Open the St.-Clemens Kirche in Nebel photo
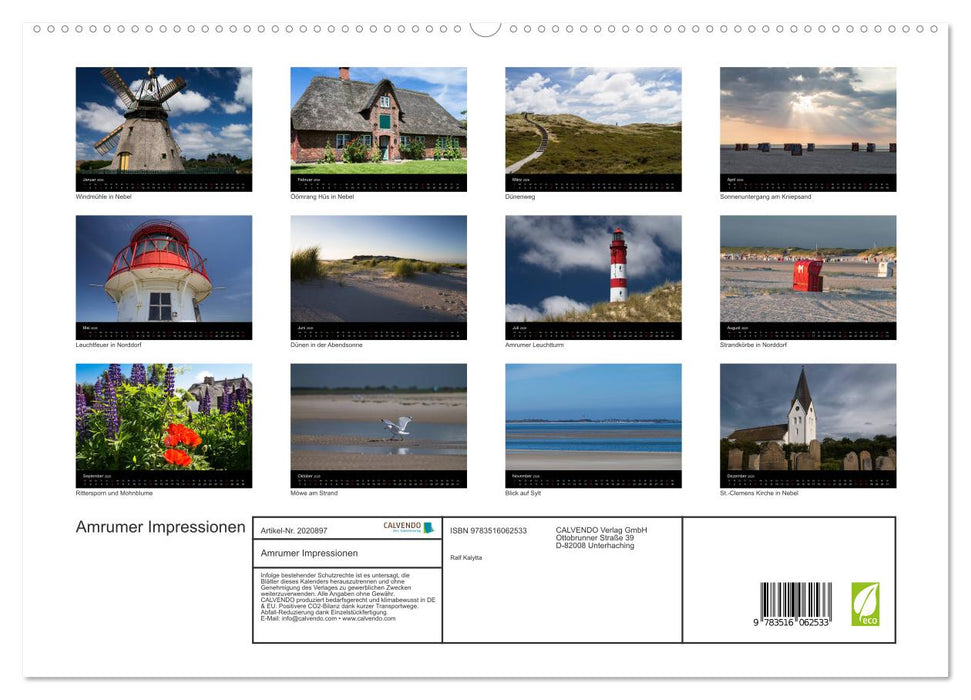The height and width of the screenshot is (700, 971). point(808,424)
